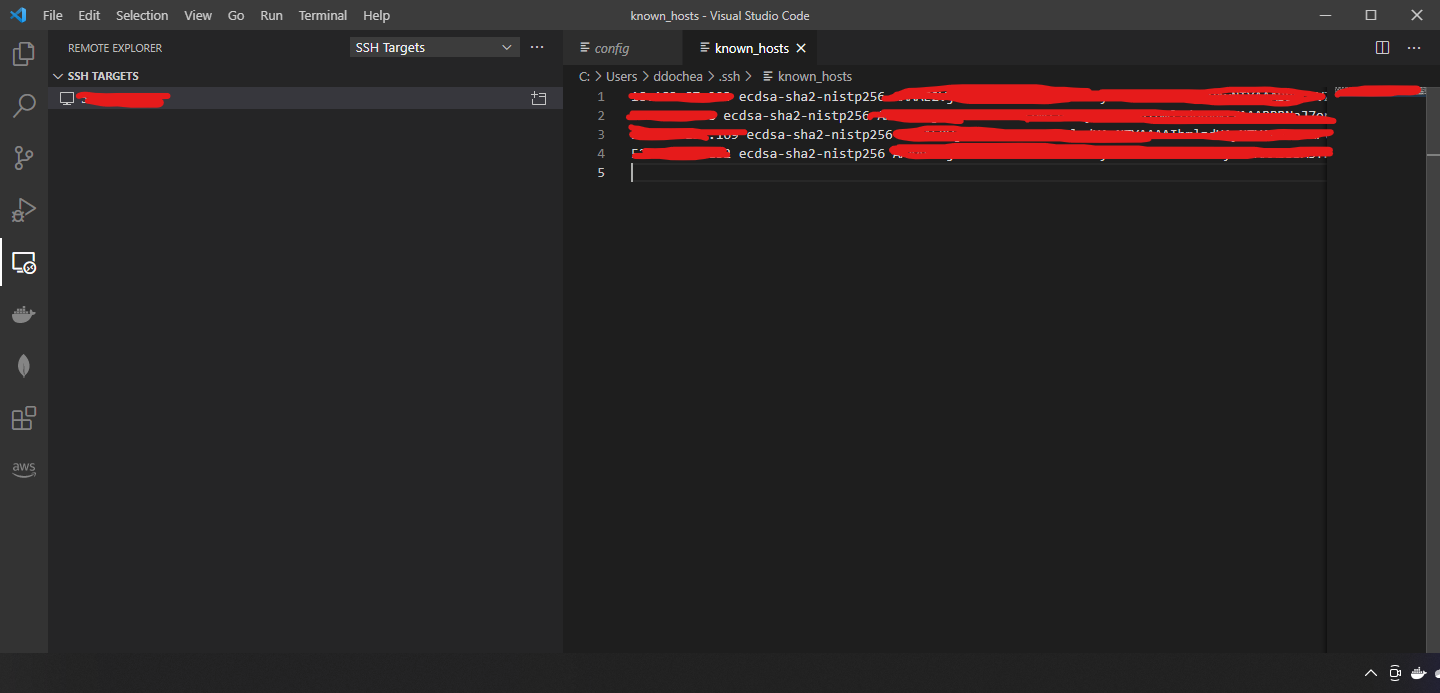Minimize the VS Code window
Screen dimensions: 1440x693
[x=1323, y=15]
